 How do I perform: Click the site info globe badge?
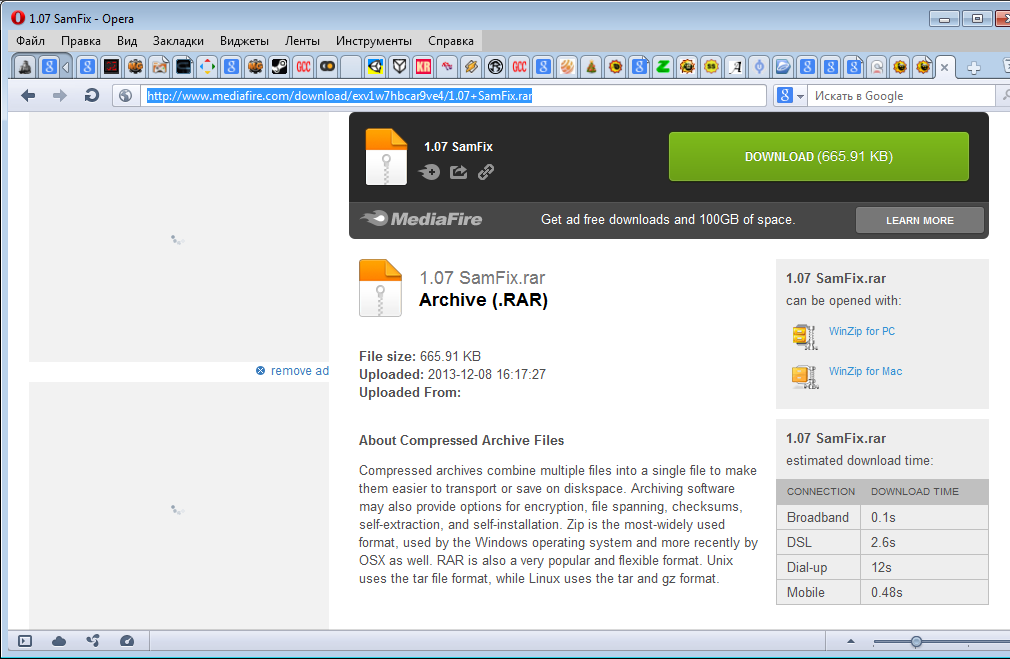pos(126,96)
